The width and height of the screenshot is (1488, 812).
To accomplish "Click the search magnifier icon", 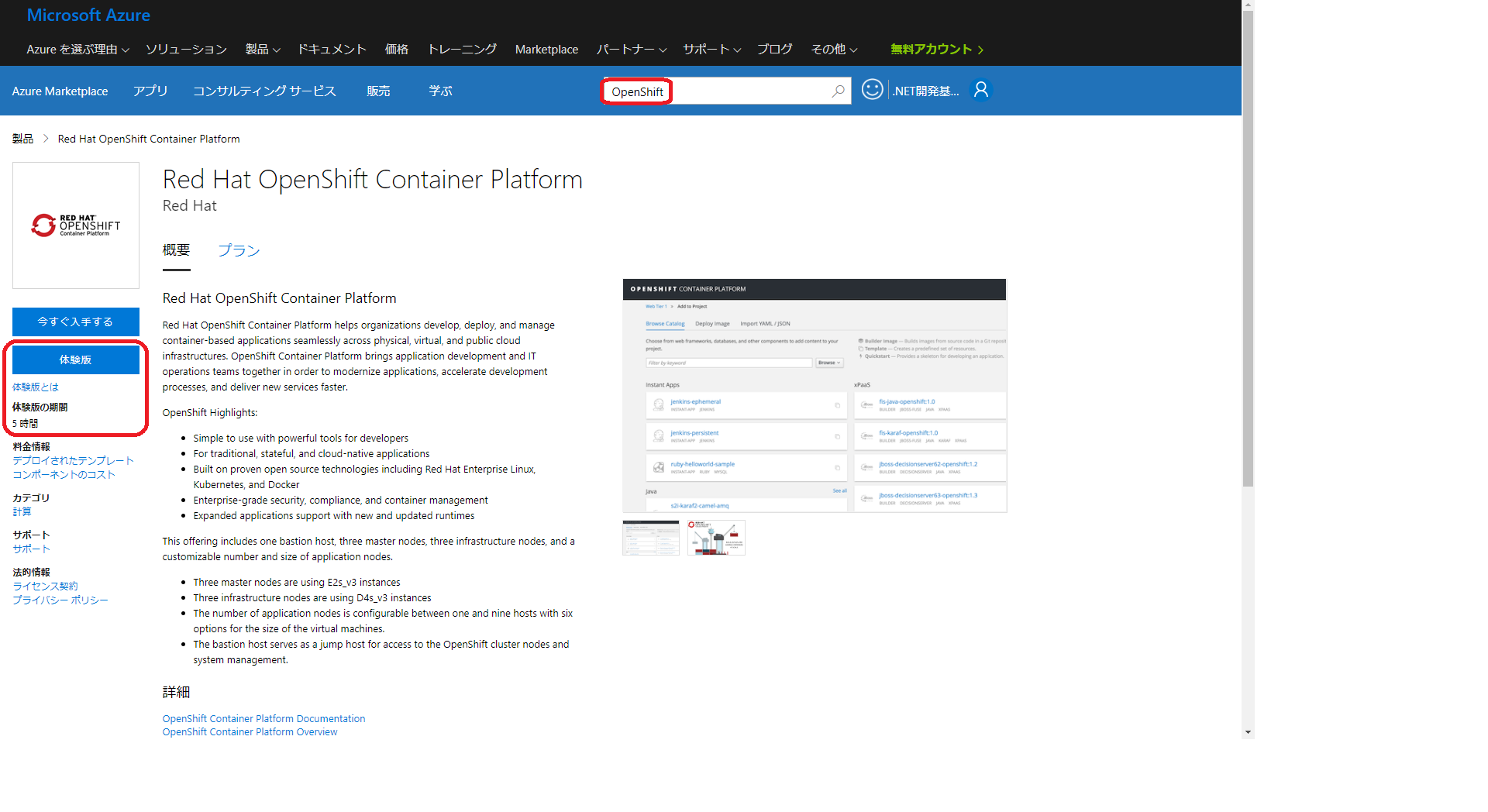I will tap(838, 91).
